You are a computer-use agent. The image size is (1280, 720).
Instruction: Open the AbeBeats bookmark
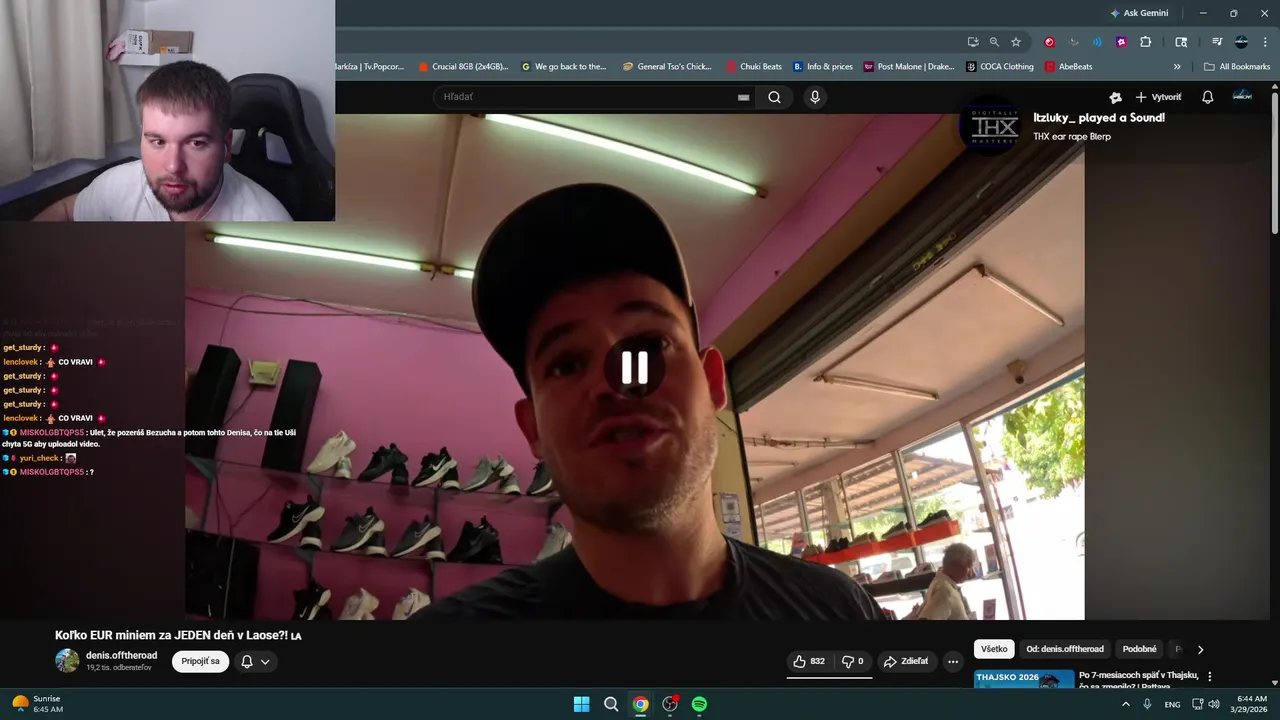pyautogui.click(x=1069, y=67)
